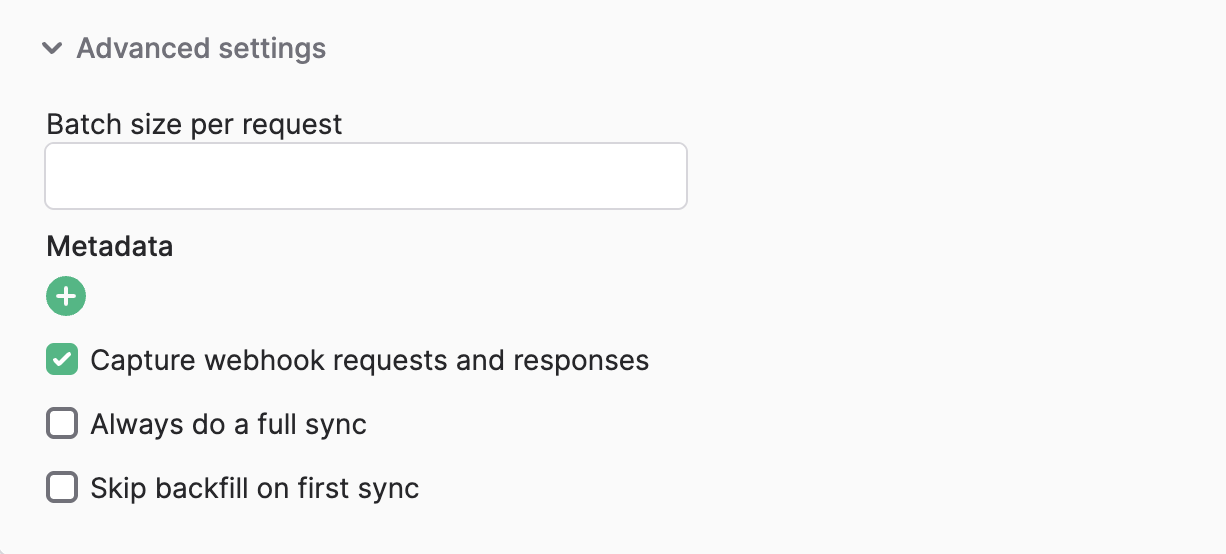This screenshot has height=554, width=1226.
Task: Collapse Advanced settings using the chevron arrow
Action: coord(53,48)
